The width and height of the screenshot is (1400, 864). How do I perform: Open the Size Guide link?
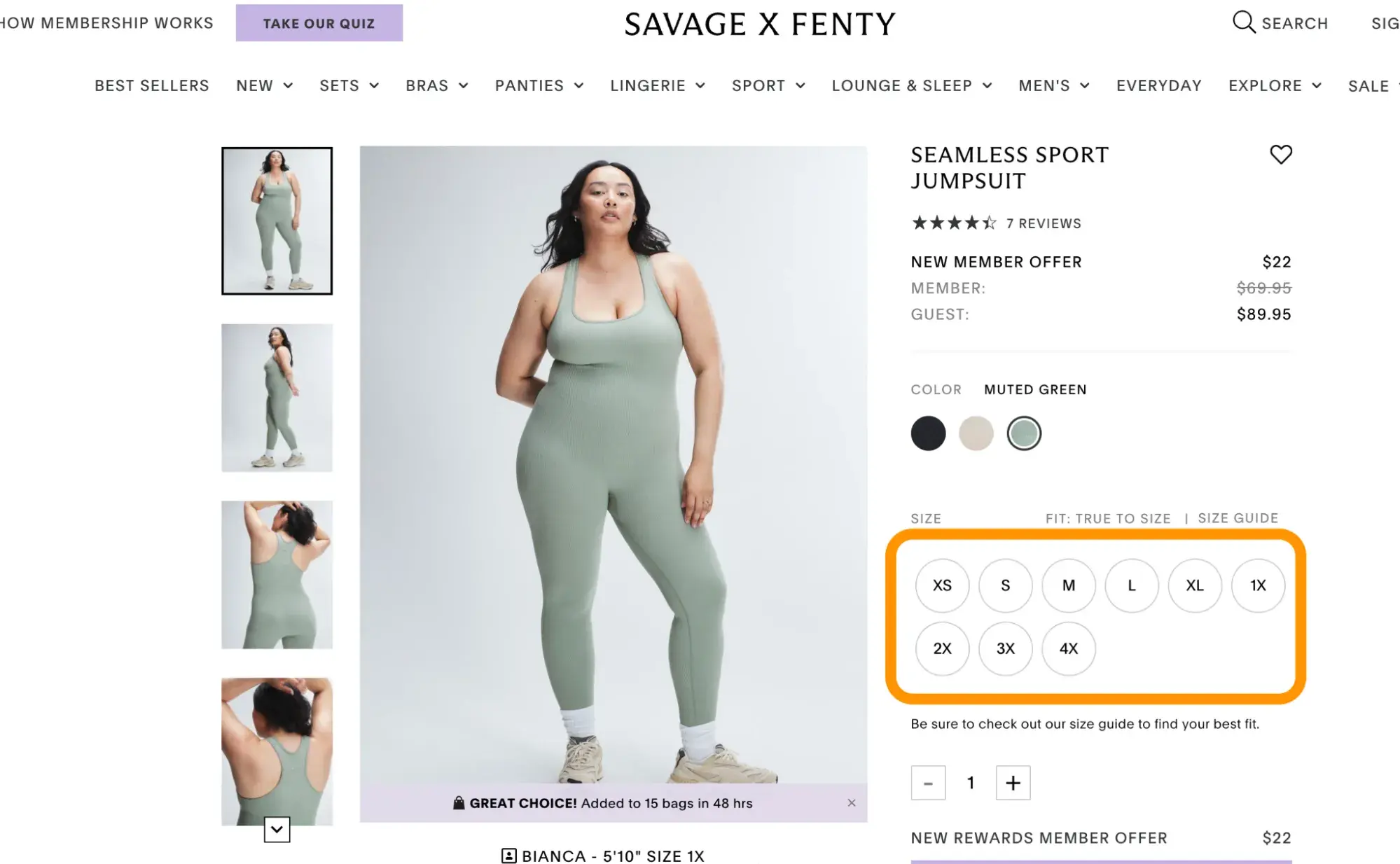click(x=1238, y=518)
